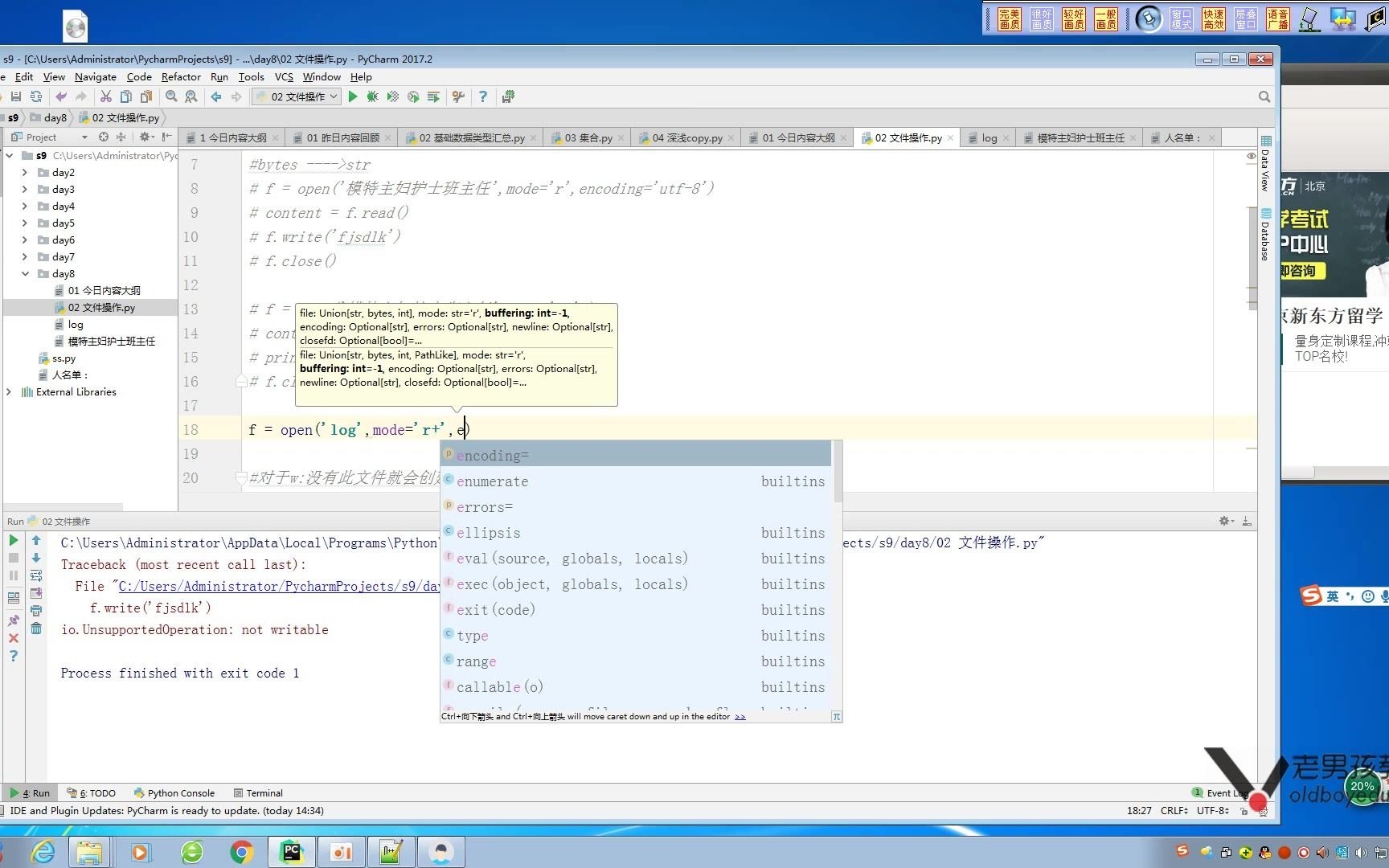Image resolution: width=1389 pixels, height=868 pixels.
Task: Click print icon in Run panel
Action: tap(36, 611)
